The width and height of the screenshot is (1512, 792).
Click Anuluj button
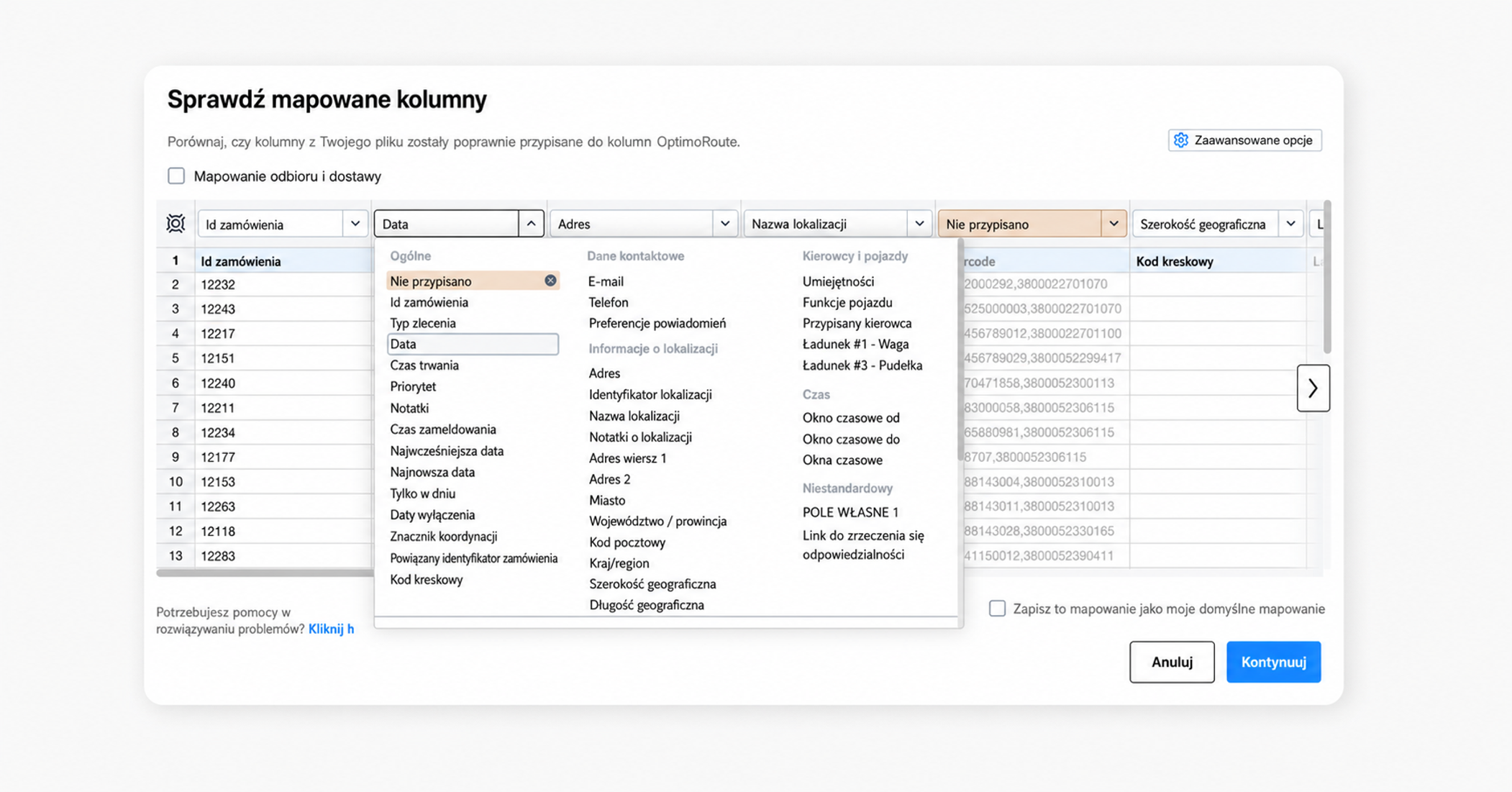(1172, 662)
